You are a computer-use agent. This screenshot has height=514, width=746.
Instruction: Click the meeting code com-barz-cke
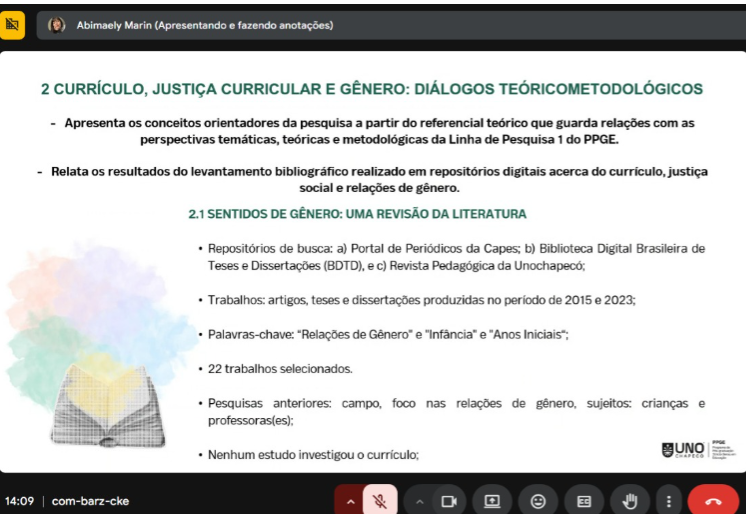pos(90,501)
